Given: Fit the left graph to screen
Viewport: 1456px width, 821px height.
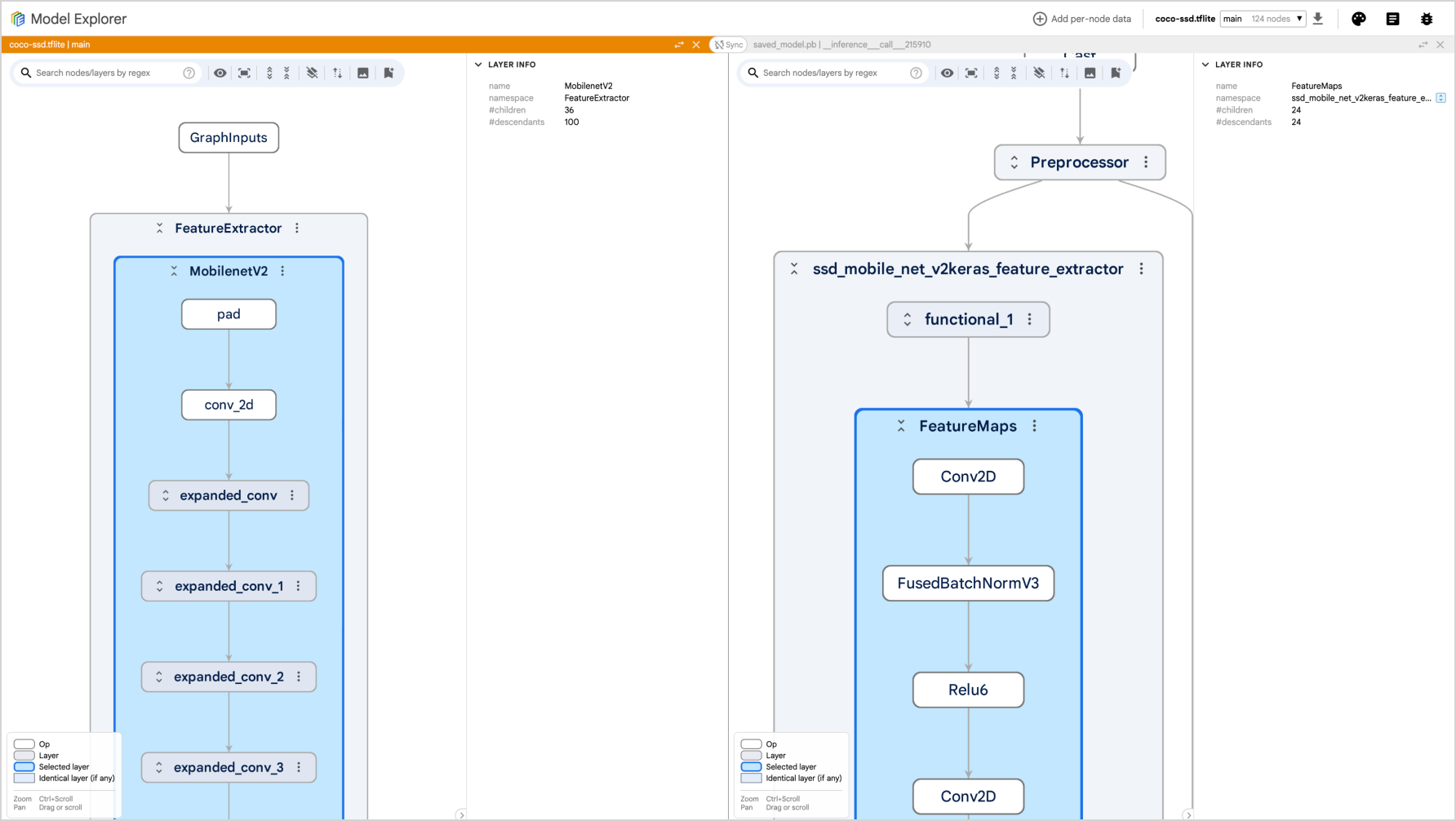Looking at the screenshot, I should pyautogui.click(x=243, y=73).
